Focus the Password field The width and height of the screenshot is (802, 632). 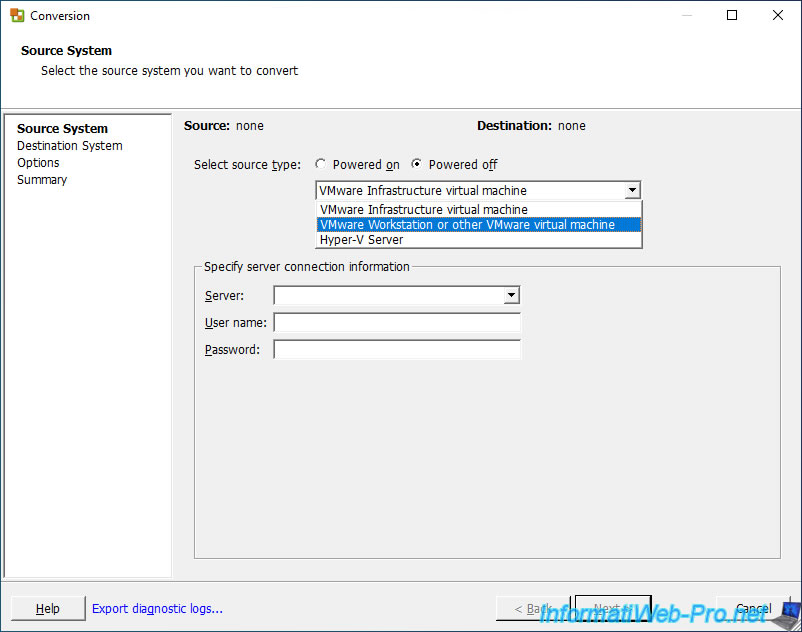pos(397,350)
